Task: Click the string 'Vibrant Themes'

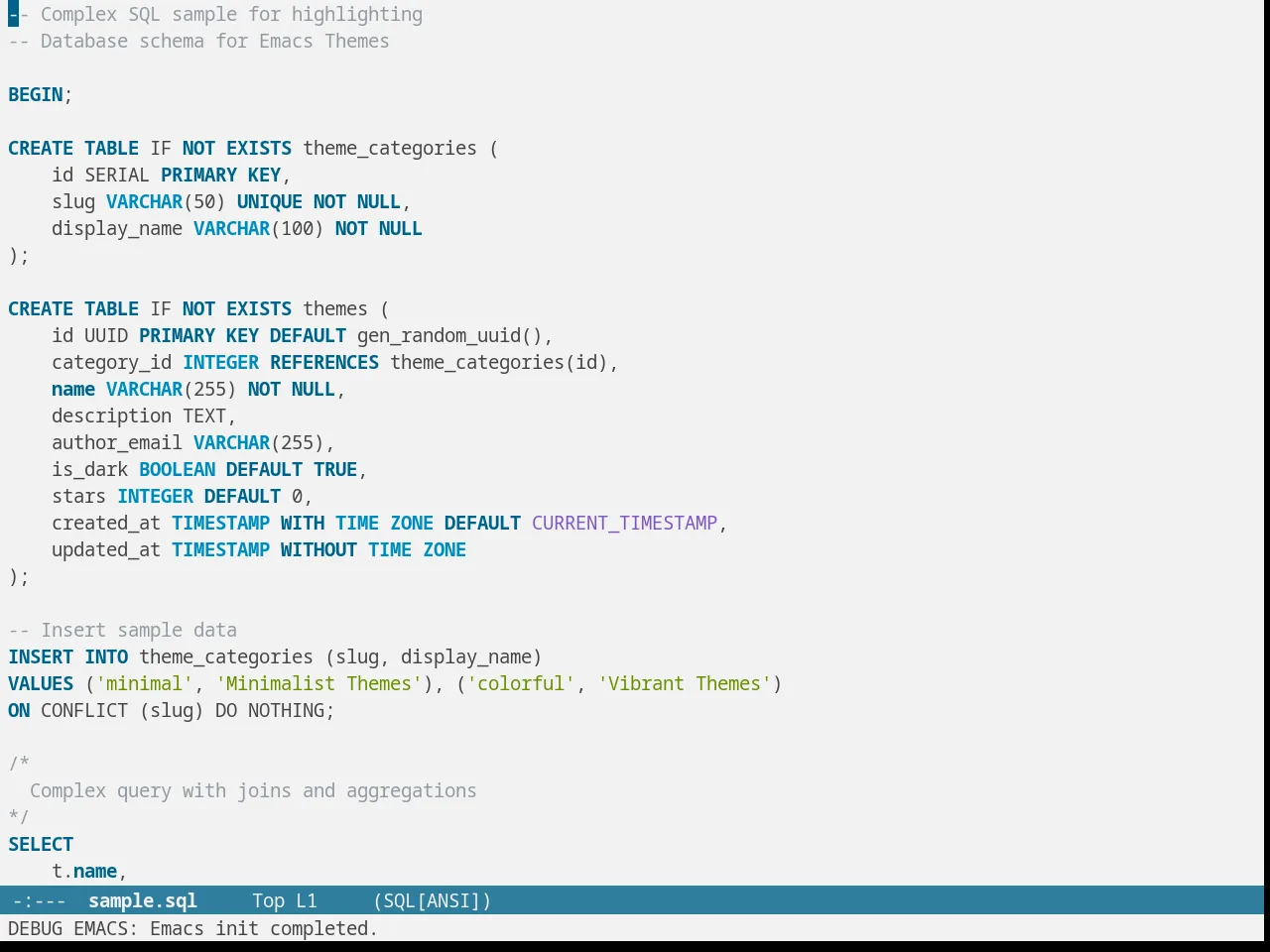Action: tap(684, 683)
